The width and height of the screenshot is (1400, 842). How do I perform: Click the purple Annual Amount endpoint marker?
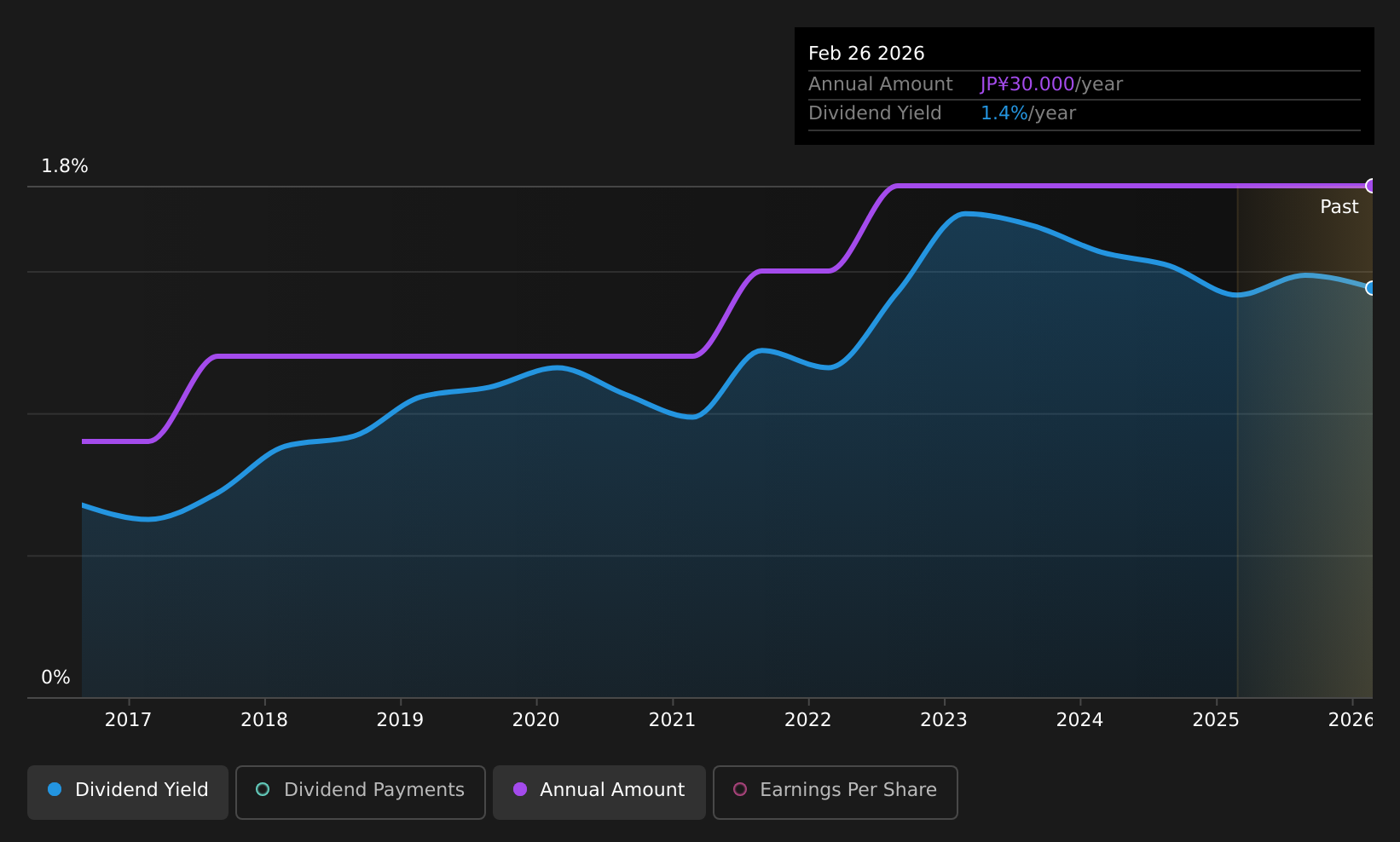coord(1371,186)
